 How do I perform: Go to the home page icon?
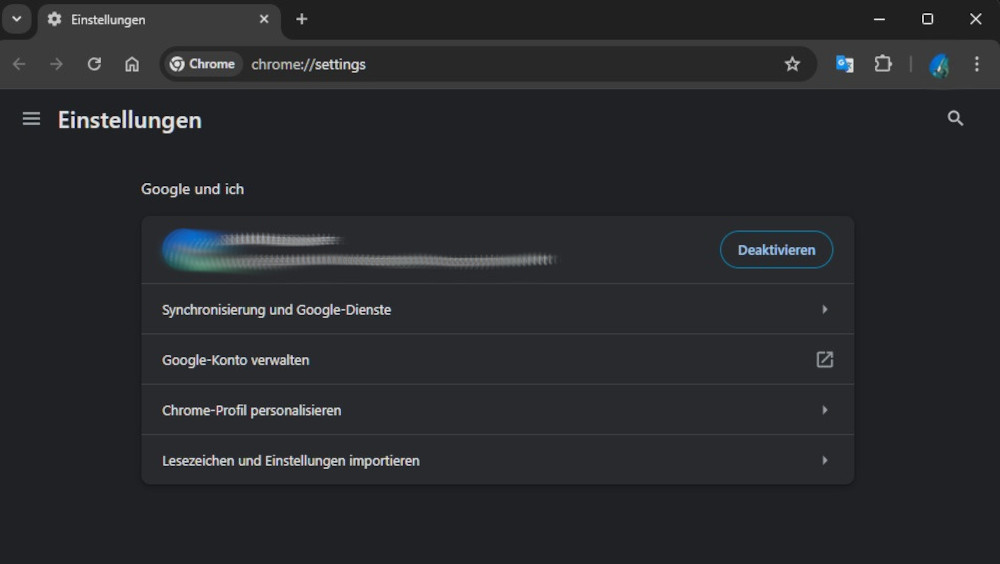(132, 64)
